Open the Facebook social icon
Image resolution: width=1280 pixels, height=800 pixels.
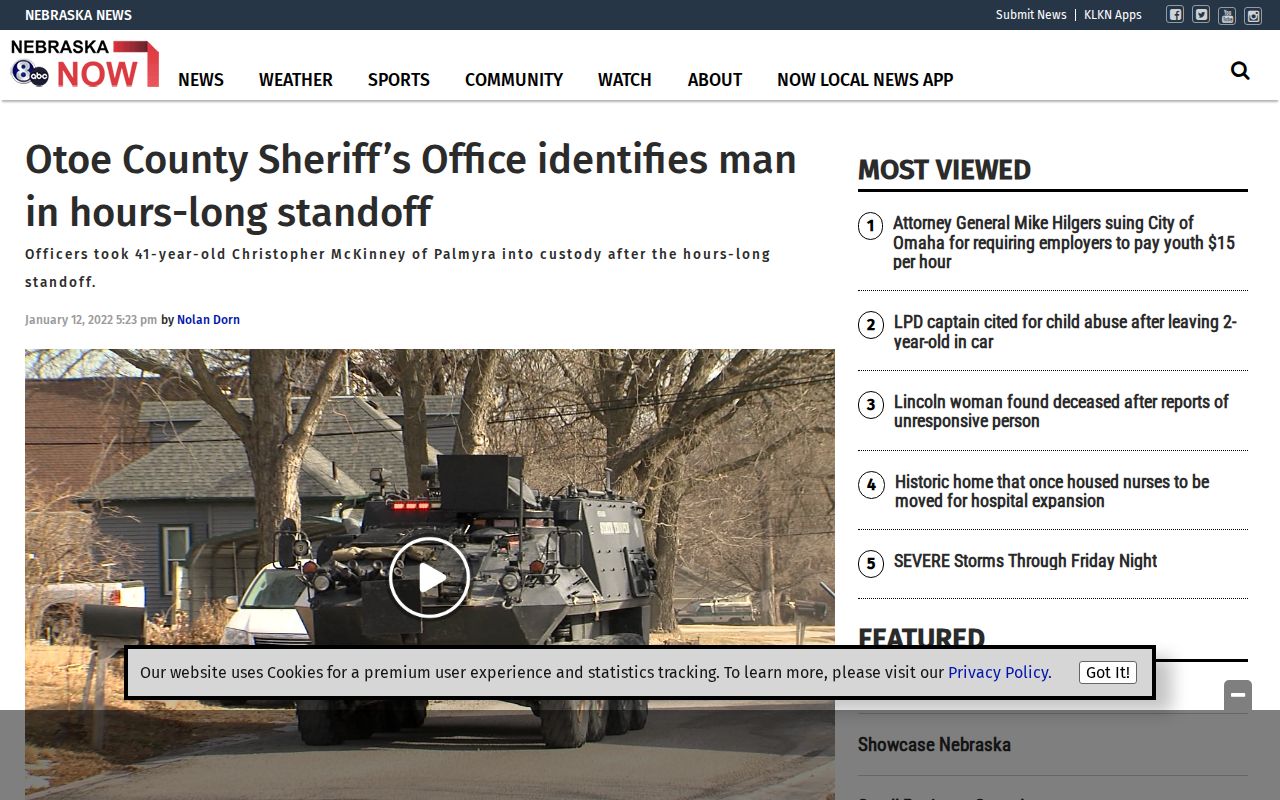[x=1175, y=15]
